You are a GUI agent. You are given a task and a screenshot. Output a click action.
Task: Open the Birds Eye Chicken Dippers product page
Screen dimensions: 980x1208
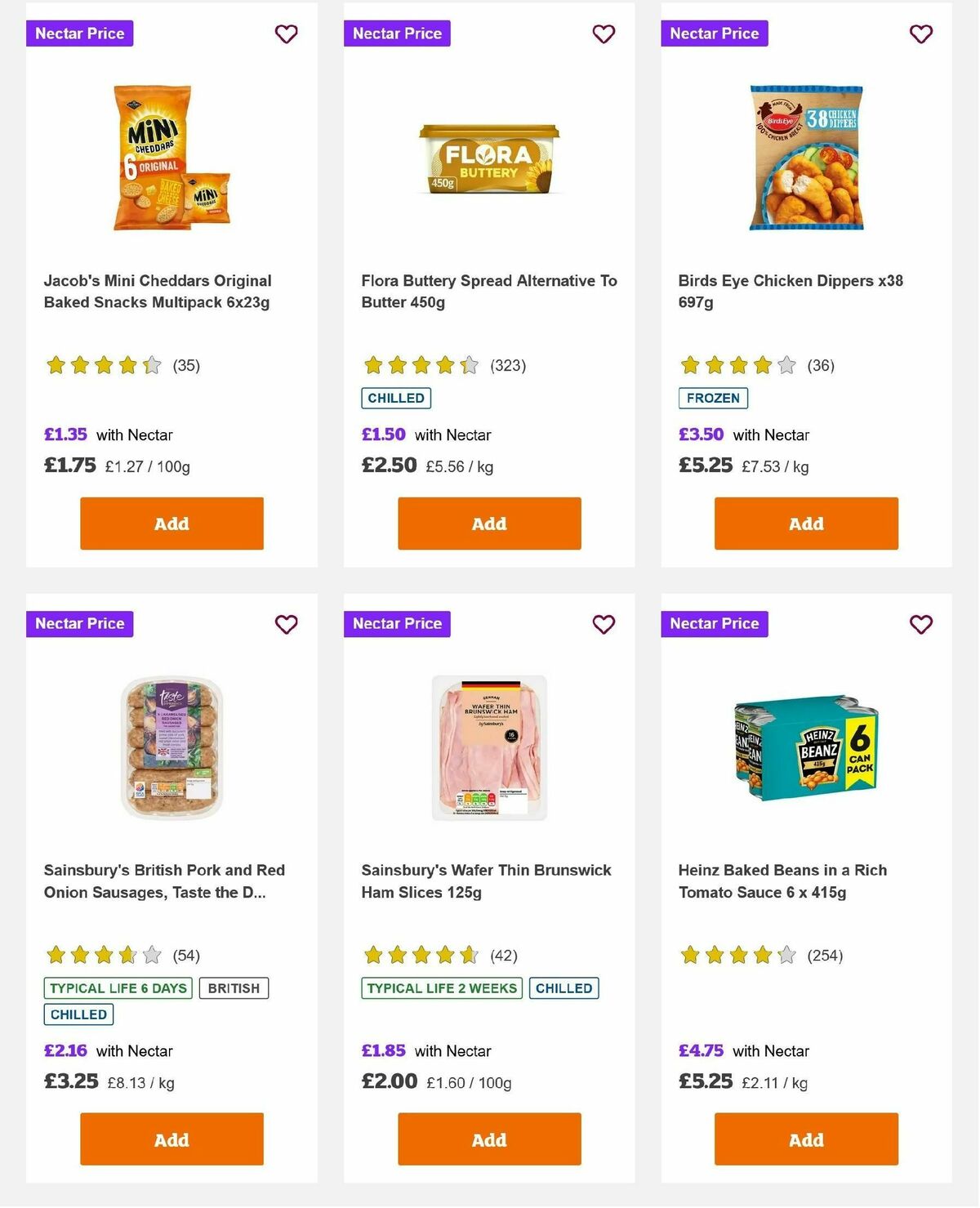tap(805, 290)
